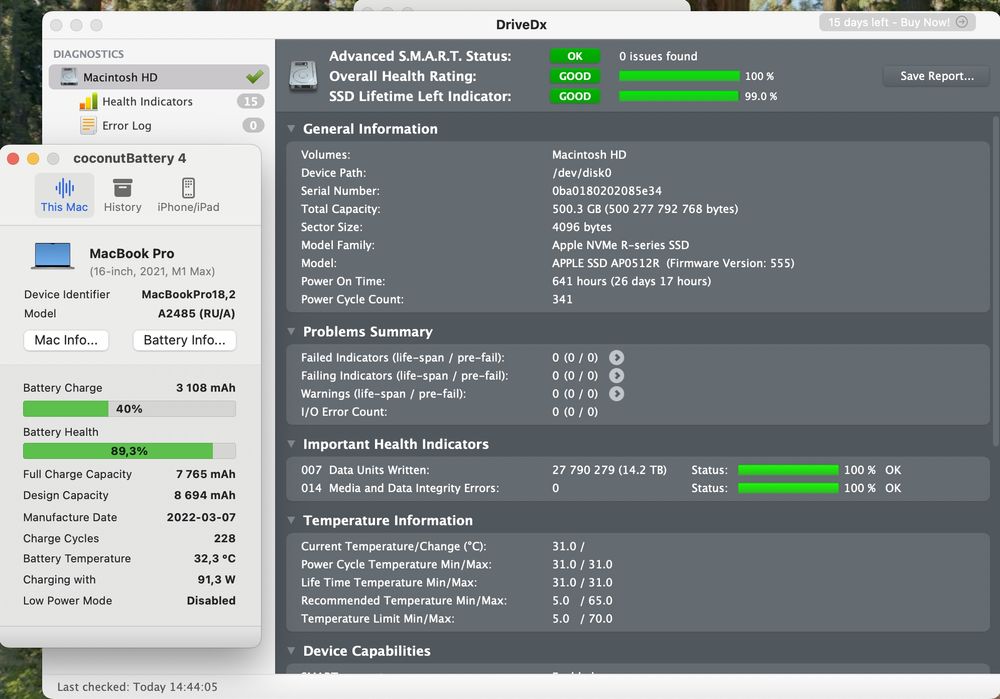Click the Error Log count badge 0
The height and width of the screenshot is (699, 1000).
253,126
